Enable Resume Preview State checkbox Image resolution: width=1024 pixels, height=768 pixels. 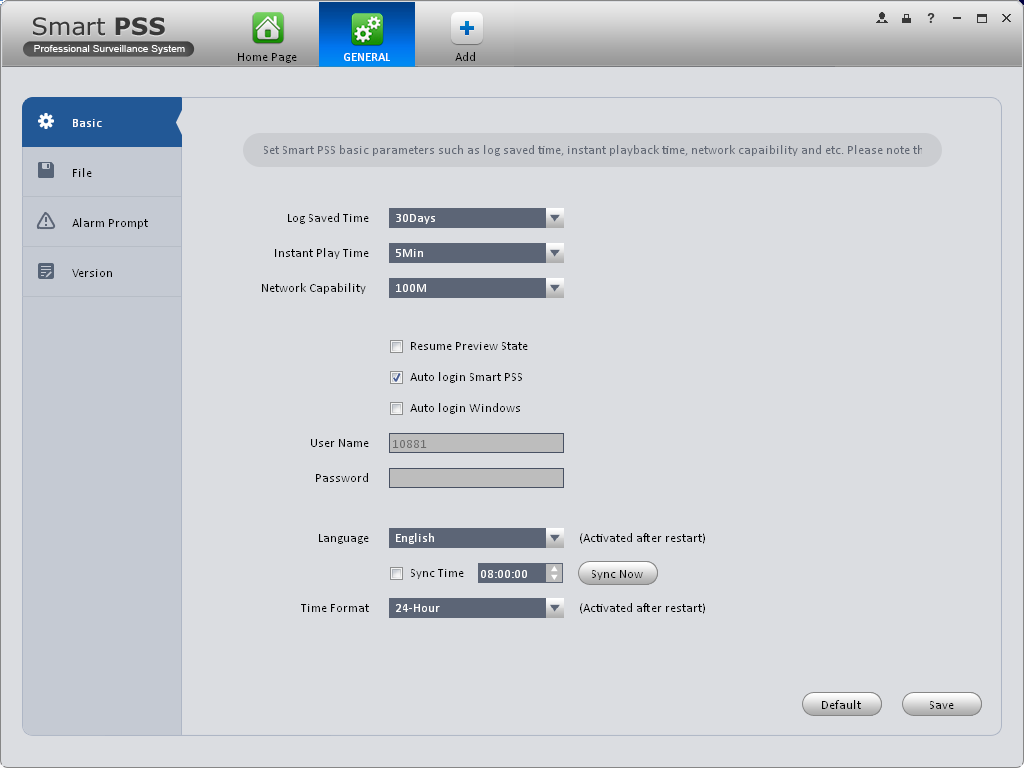(396, 346)
